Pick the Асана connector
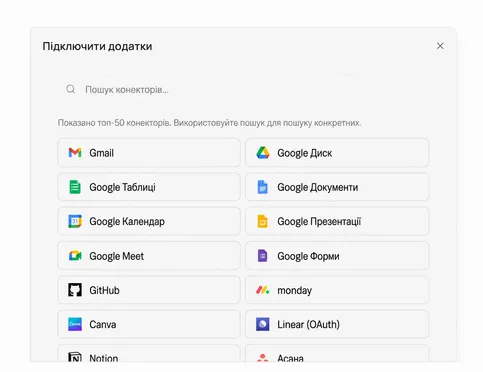Image resolution: width=483 pixels, height=372 pixels. [337, 354]
